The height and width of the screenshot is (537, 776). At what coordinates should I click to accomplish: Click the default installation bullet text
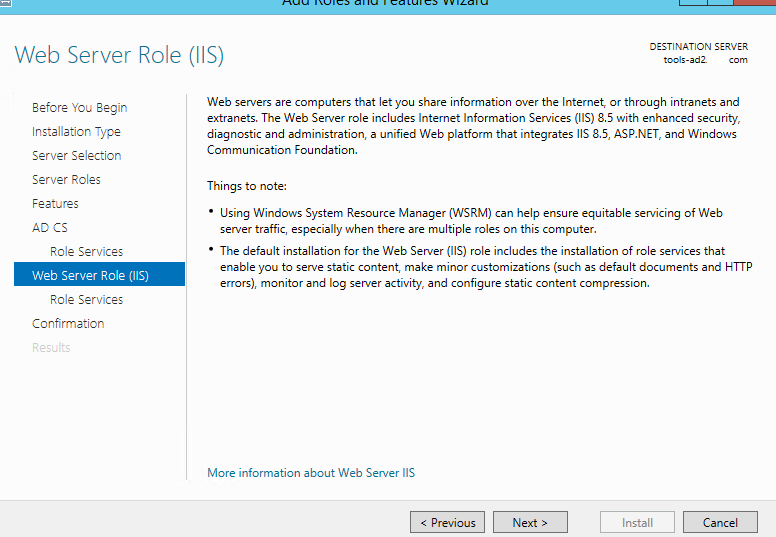tap(486, 267)
